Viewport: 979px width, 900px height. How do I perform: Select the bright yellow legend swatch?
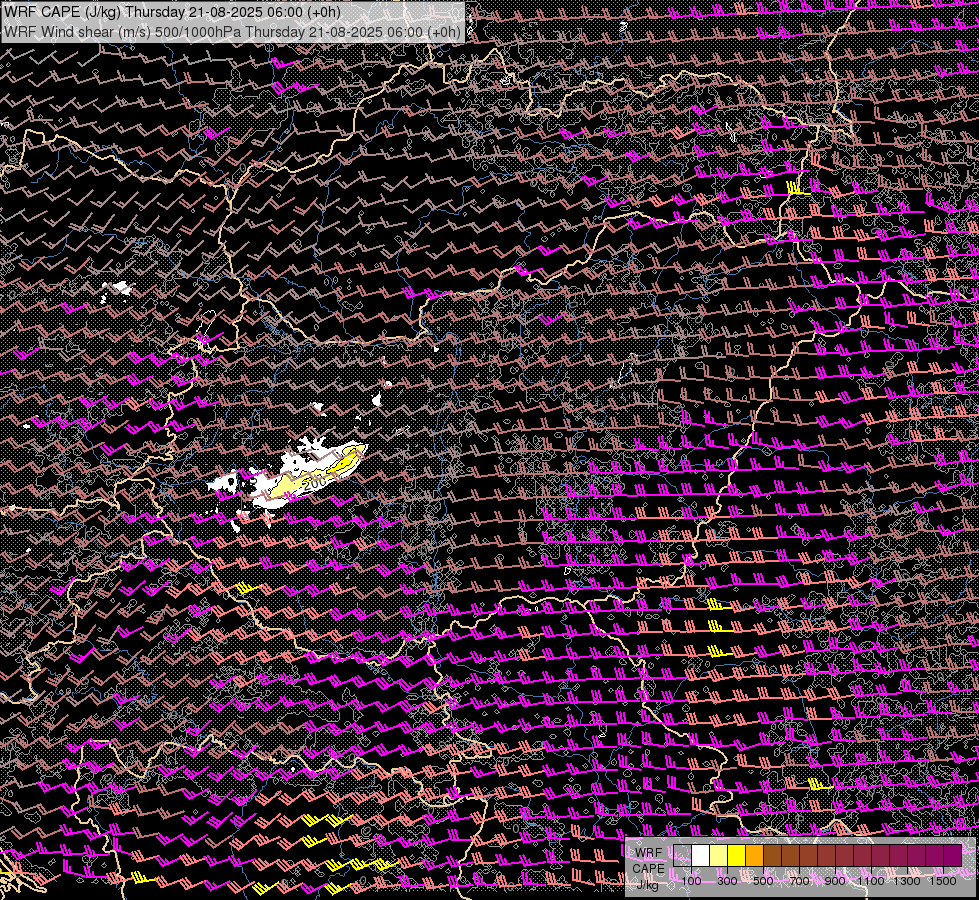coord(736,856)
